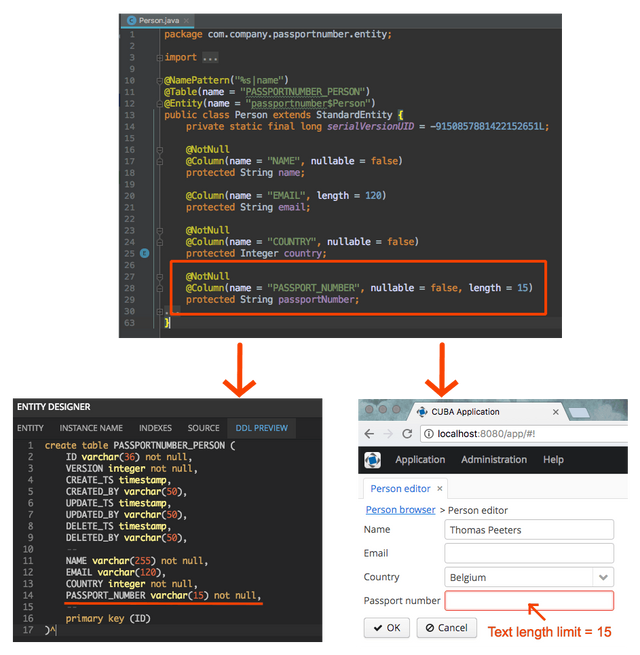Viewport: 640px width, 655px height.
Task: Click the primary key (ID) line
Action: (108, 619)
